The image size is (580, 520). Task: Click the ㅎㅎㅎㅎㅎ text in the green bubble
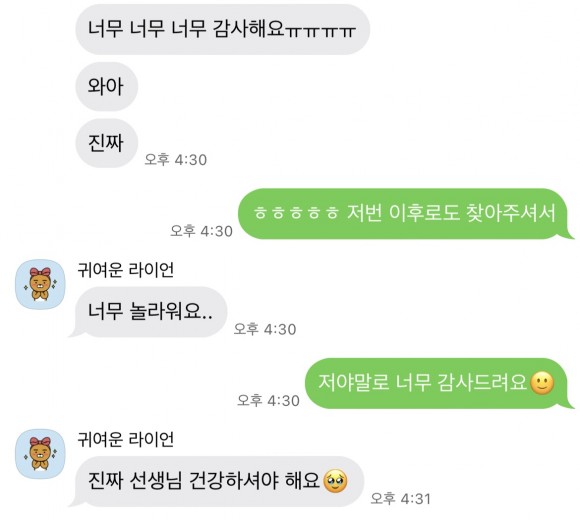296,214
